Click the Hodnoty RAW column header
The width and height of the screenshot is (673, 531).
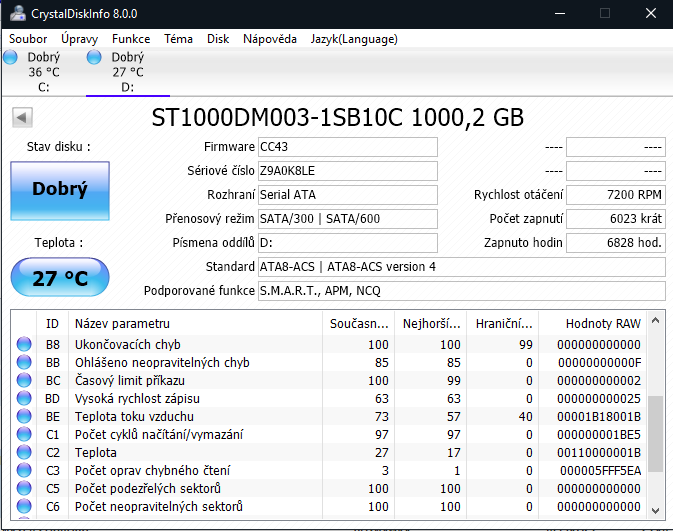click(x=602, y=323)
